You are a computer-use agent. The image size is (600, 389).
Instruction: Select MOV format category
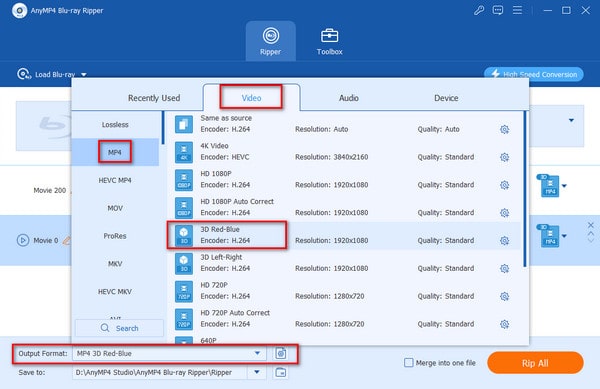(115, 208)
